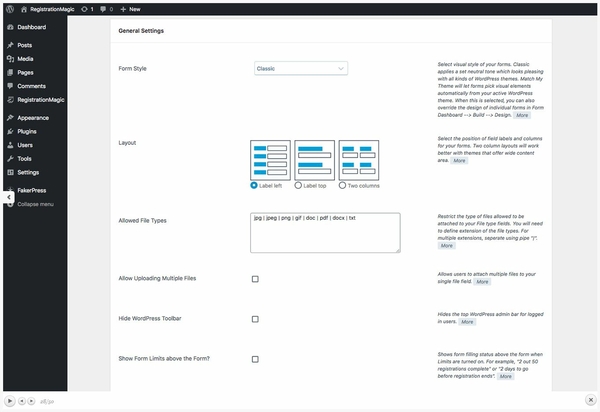Select the Label top layout radio

point(298,185)
